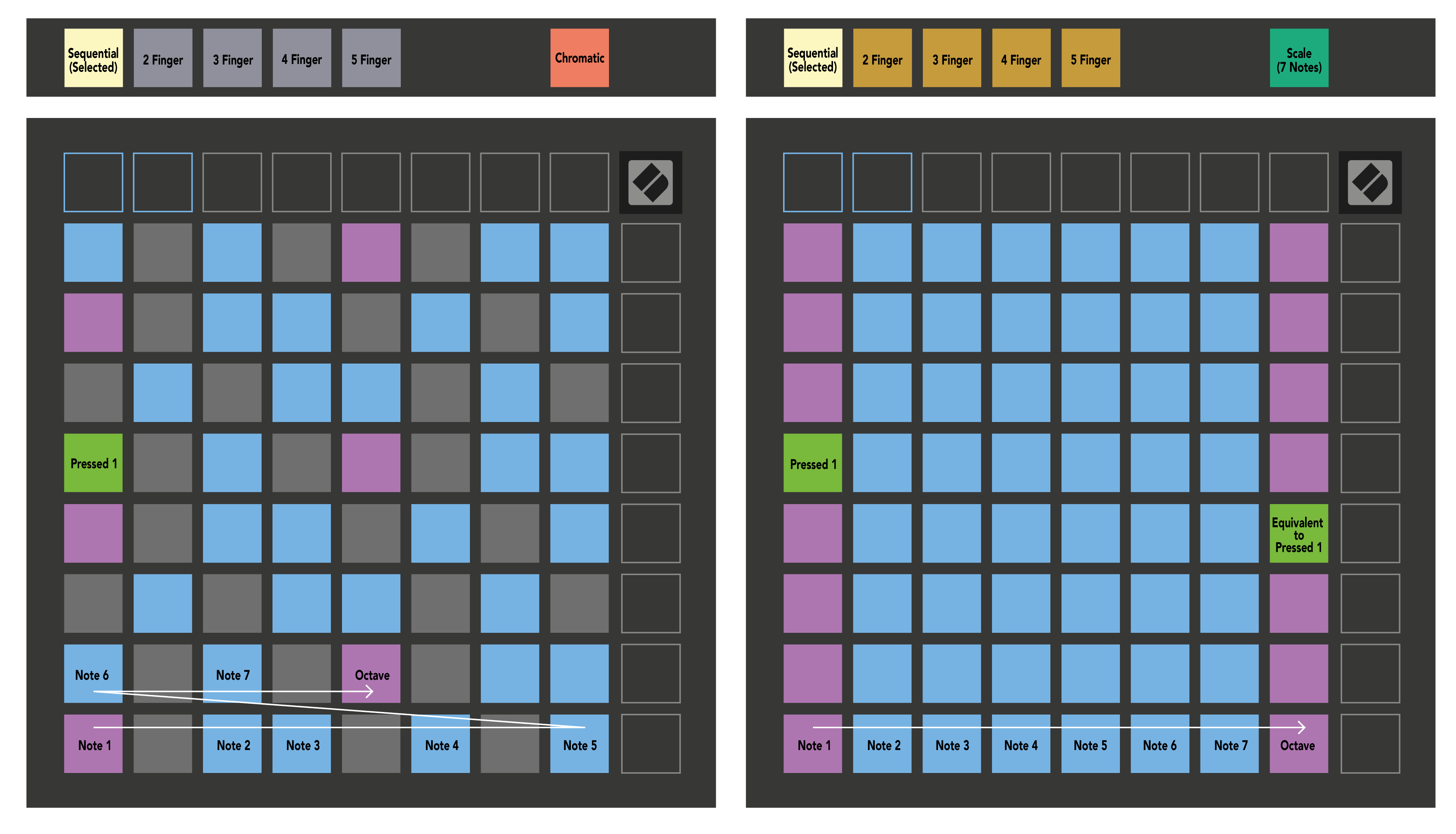Toggle the green Scale (7 Notes) pad
The image size is (1456, 834).
pos(1298,58)
